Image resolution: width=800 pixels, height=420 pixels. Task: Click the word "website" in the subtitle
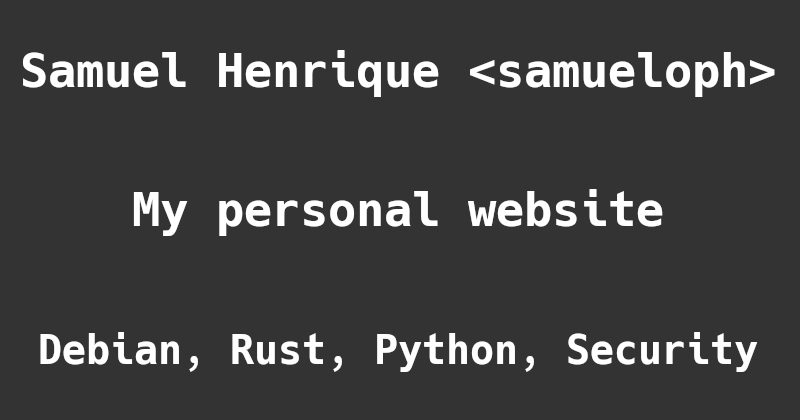click(566, 208)
